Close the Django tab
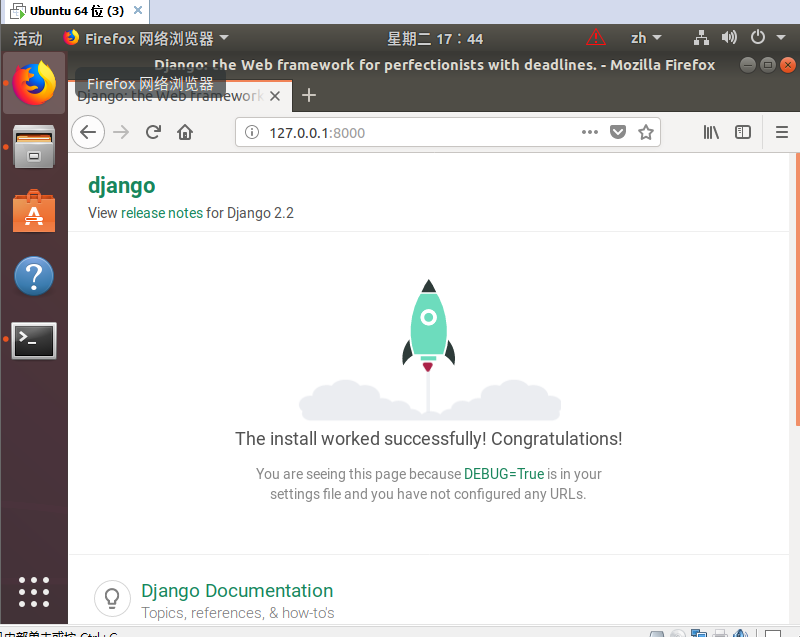This screenshot has height=637, width=800. [274, 96]
